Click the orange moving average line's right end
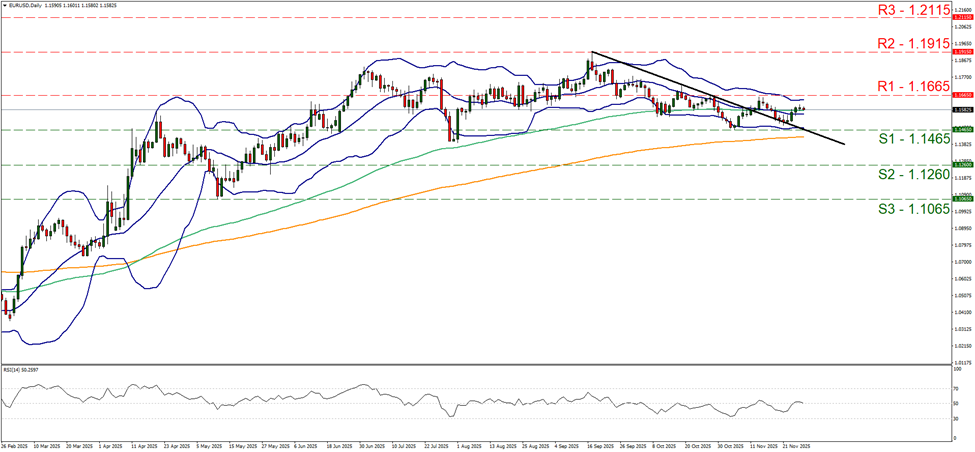 click(804, 135)
